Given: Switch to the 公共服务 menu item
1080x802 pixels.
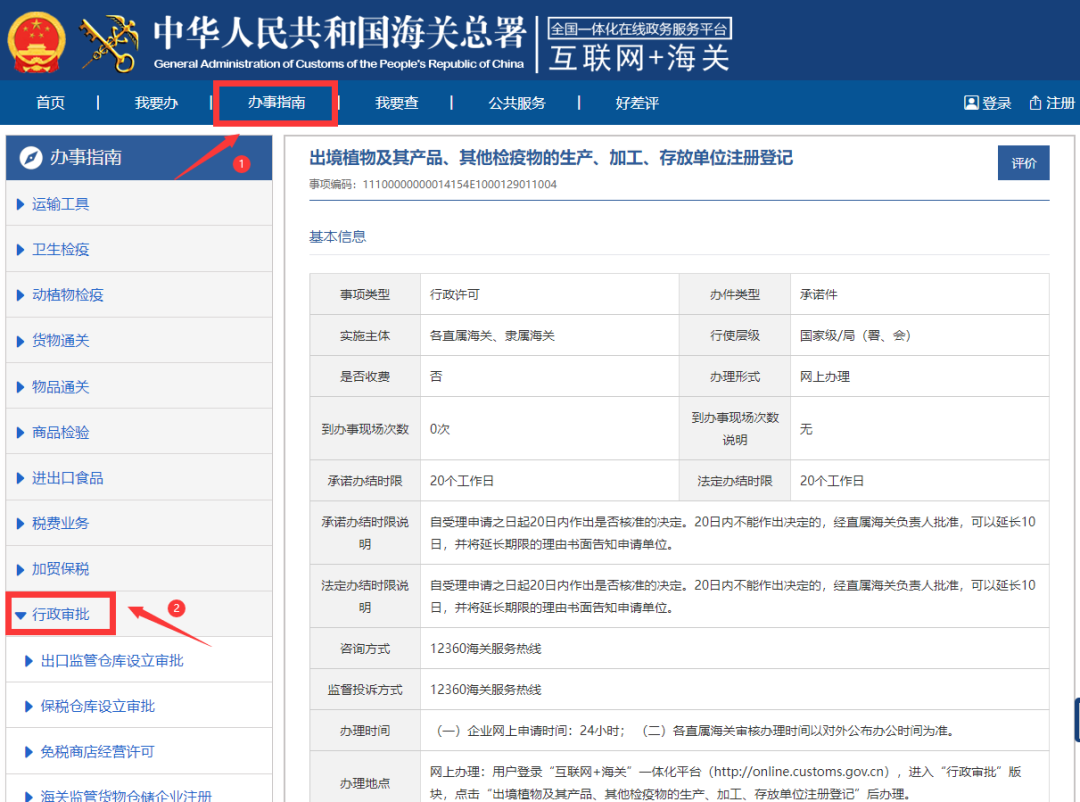Looking at the screenshot, I should pos(516,102).
